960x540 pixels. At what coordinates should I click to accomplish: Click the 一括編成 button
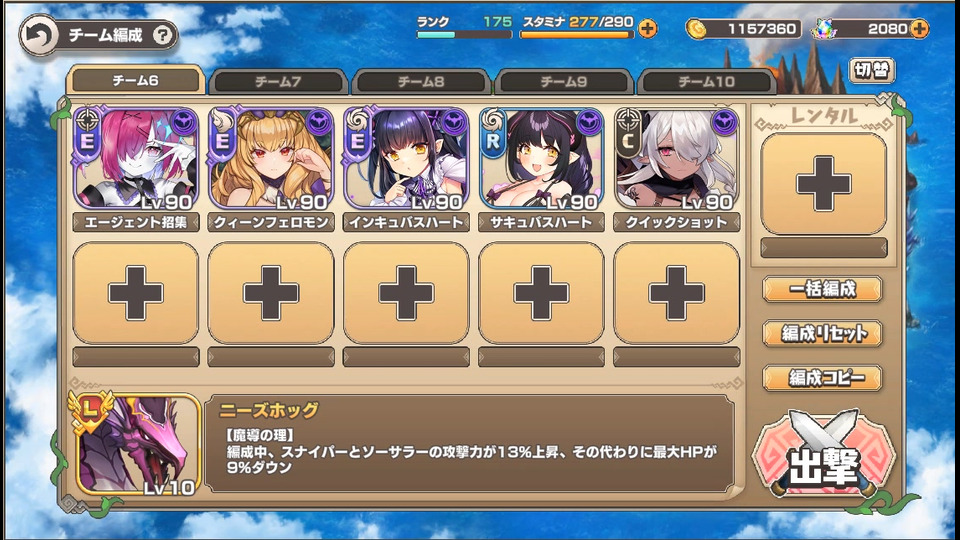click(x=822, y=289)
